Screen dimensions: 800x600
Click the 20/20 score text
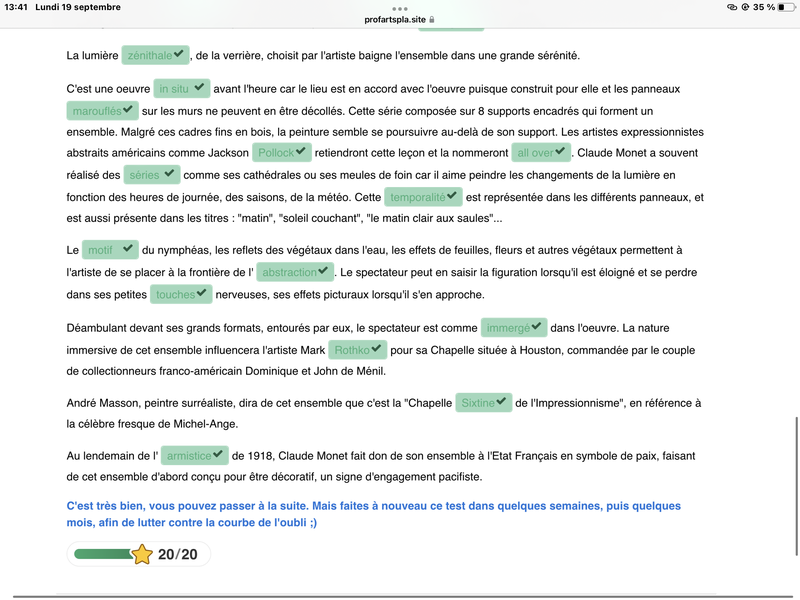coord(178,554)
